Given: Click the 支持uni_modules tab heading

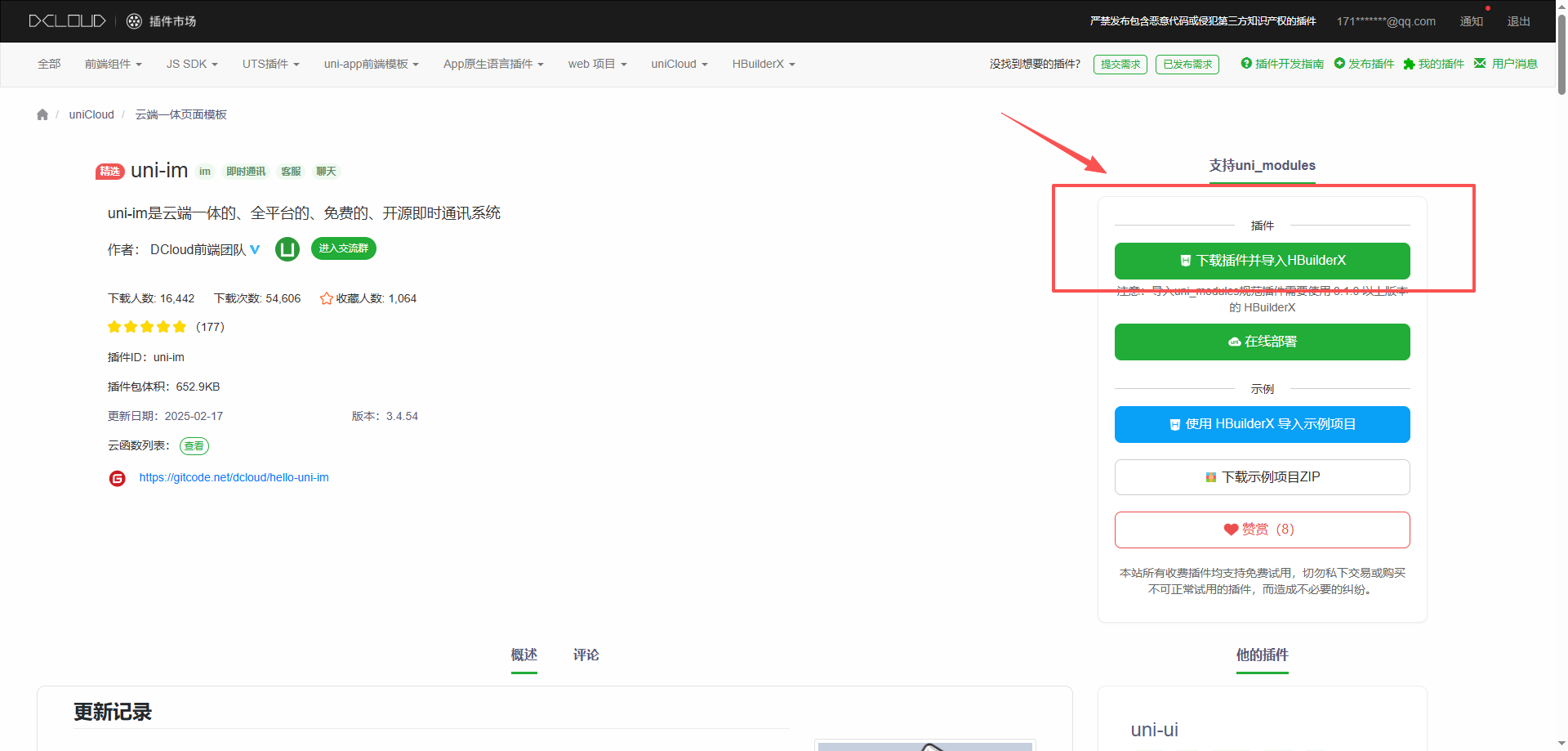Looking at the screenshot, I should point(1263,165).
